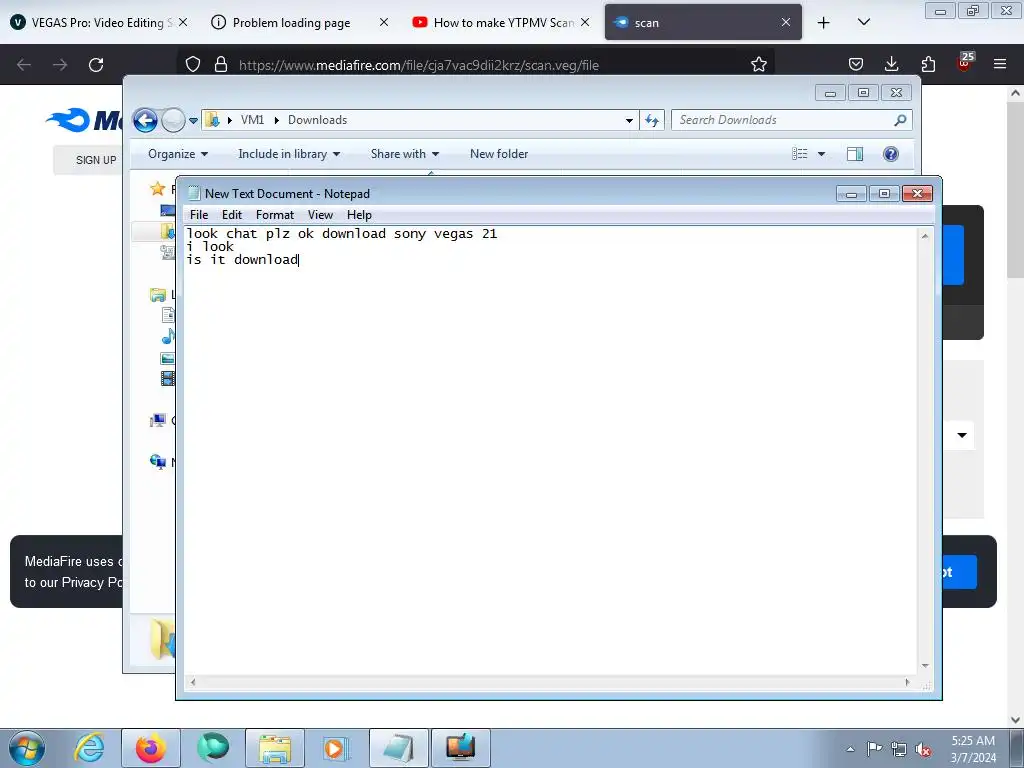Screen dimensions: 1024x768
Task: Click Explorer's back navigation arrow
Action: (x=145, y=120)
